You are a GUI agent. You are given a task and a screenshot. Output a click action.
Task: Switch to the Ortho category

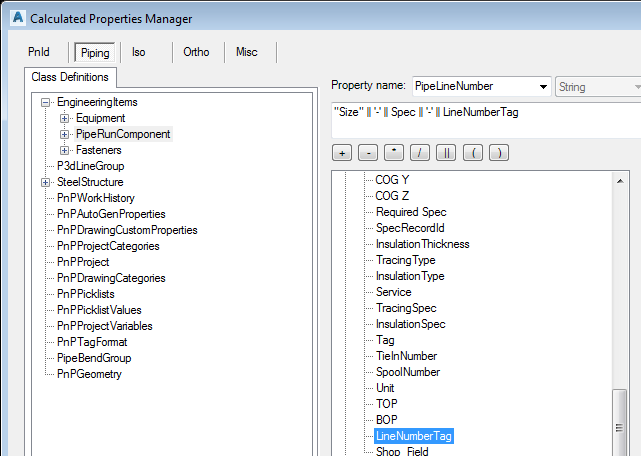[196, 53]
